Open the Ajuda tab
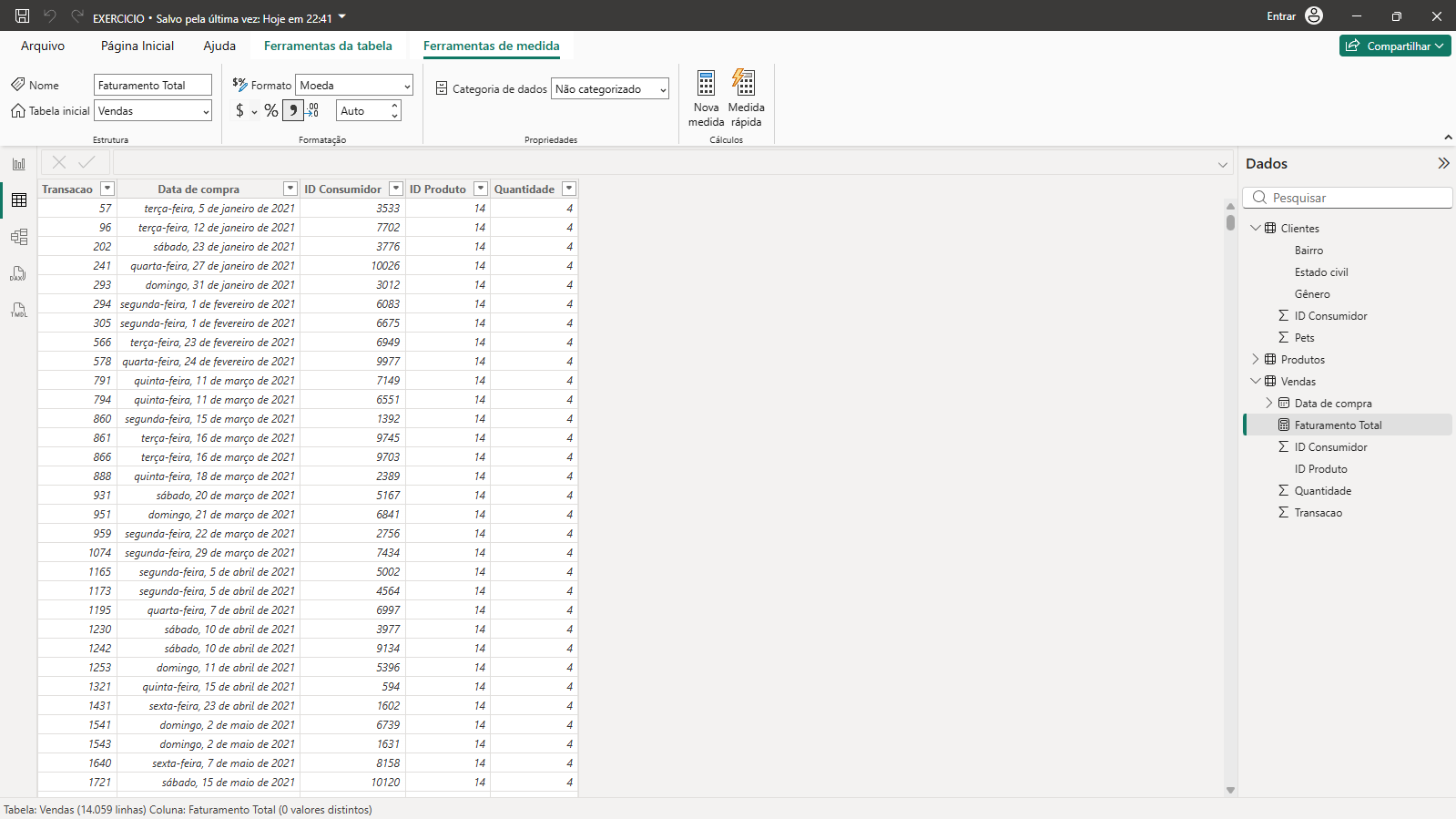The width and height of the screenshot is (1456, 819). click(x=219, y=46)
